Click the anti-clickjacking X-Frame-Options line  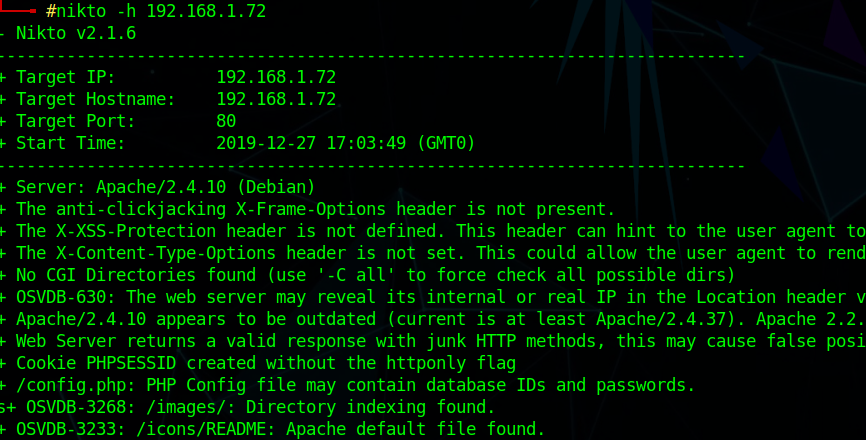[x=316, y=209]
